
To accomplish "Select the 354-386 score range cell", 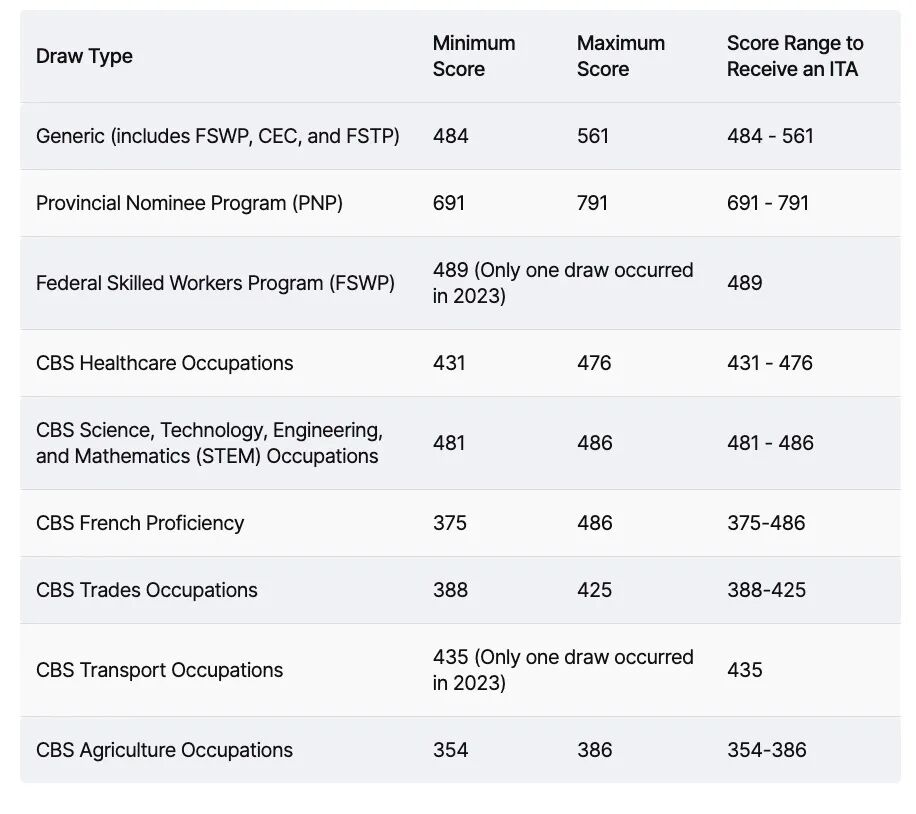I will [766, 750].
